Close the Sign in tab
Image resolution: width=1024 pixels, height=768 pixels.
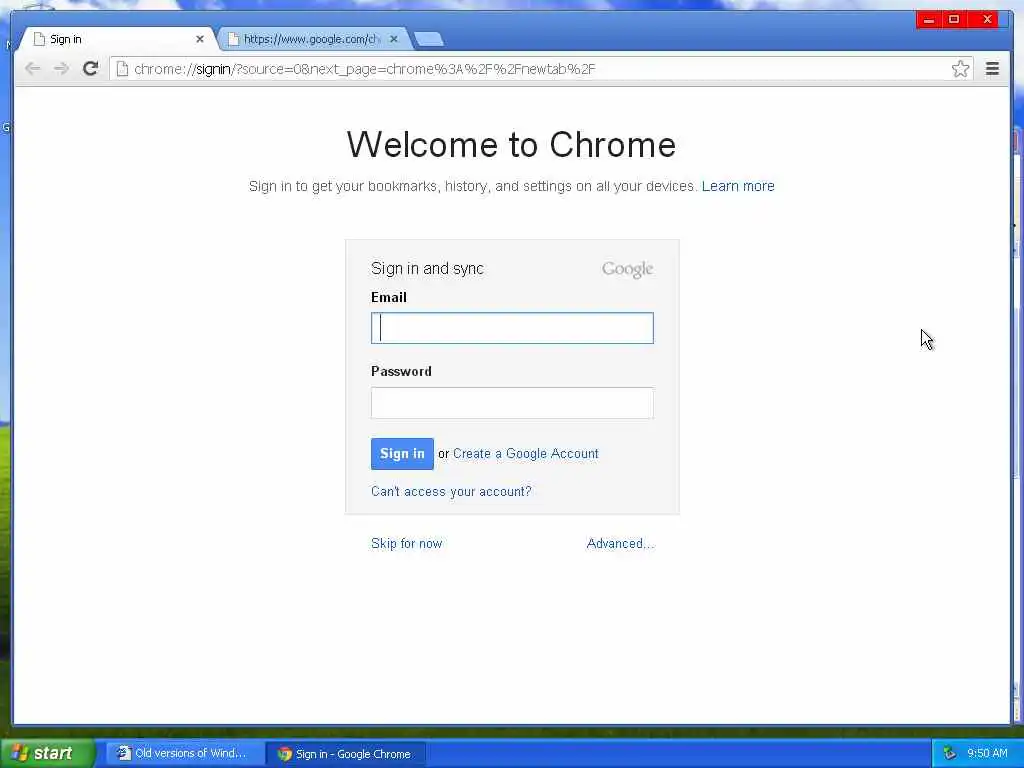[x=200, y=39]
